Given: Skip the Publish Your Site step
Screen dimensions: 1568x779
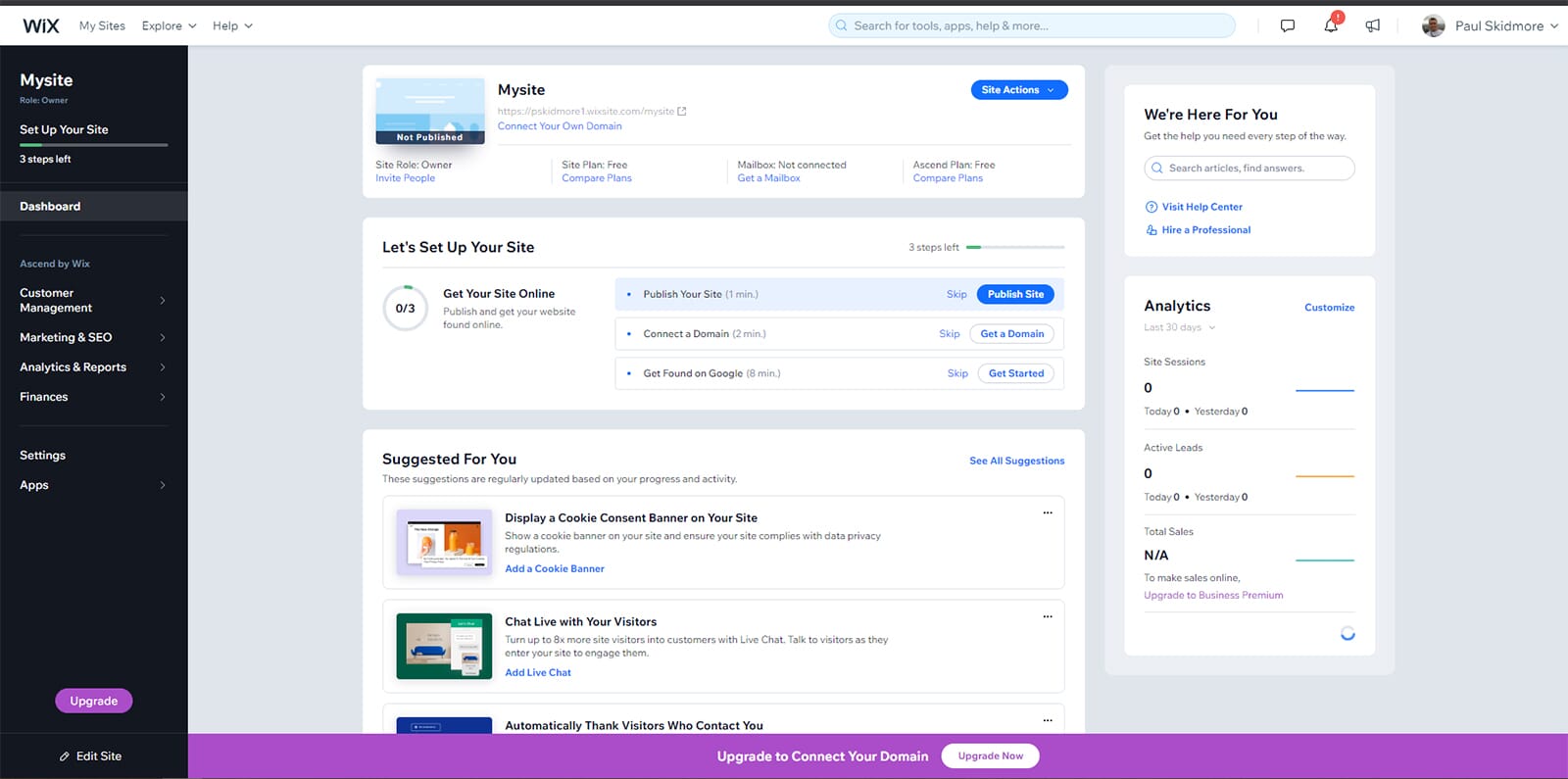Looking at the screenshot, I should tap(956, 294).
